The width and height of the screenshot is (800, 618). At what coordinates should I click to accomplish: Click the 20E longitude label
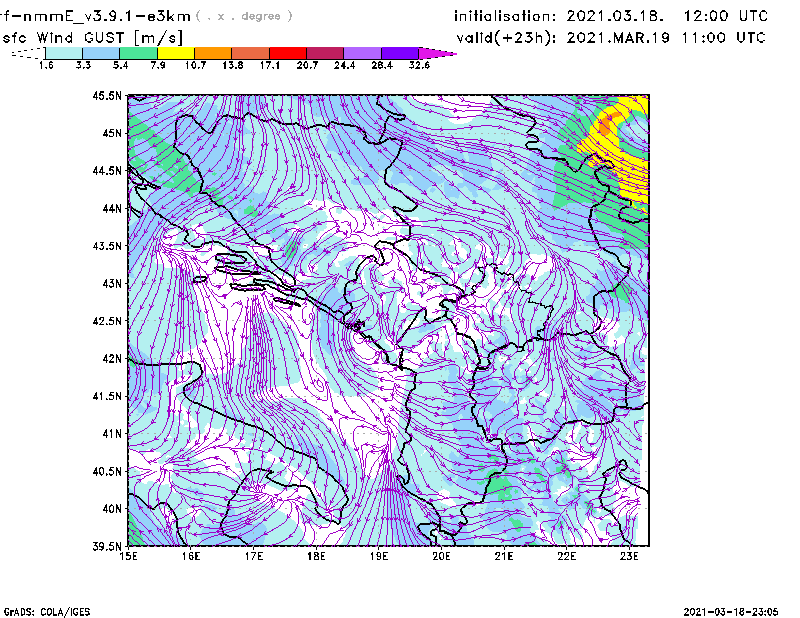coord(441,556)
